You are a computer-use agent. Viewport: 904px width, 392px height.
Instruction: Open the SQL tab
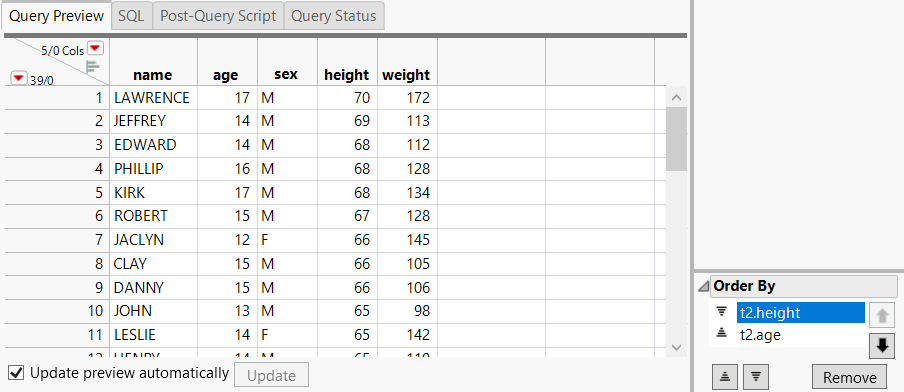pyautogui.click(x=131, y=16)
